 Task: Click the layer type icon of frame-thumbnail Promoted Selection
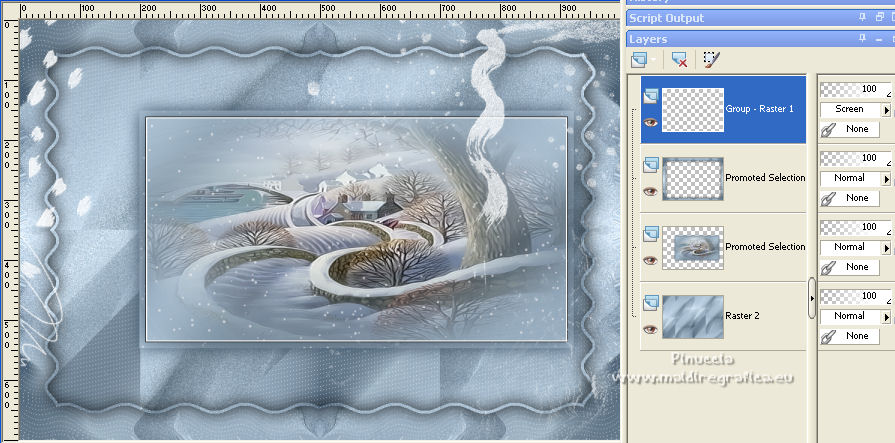(x=651, y=165)
